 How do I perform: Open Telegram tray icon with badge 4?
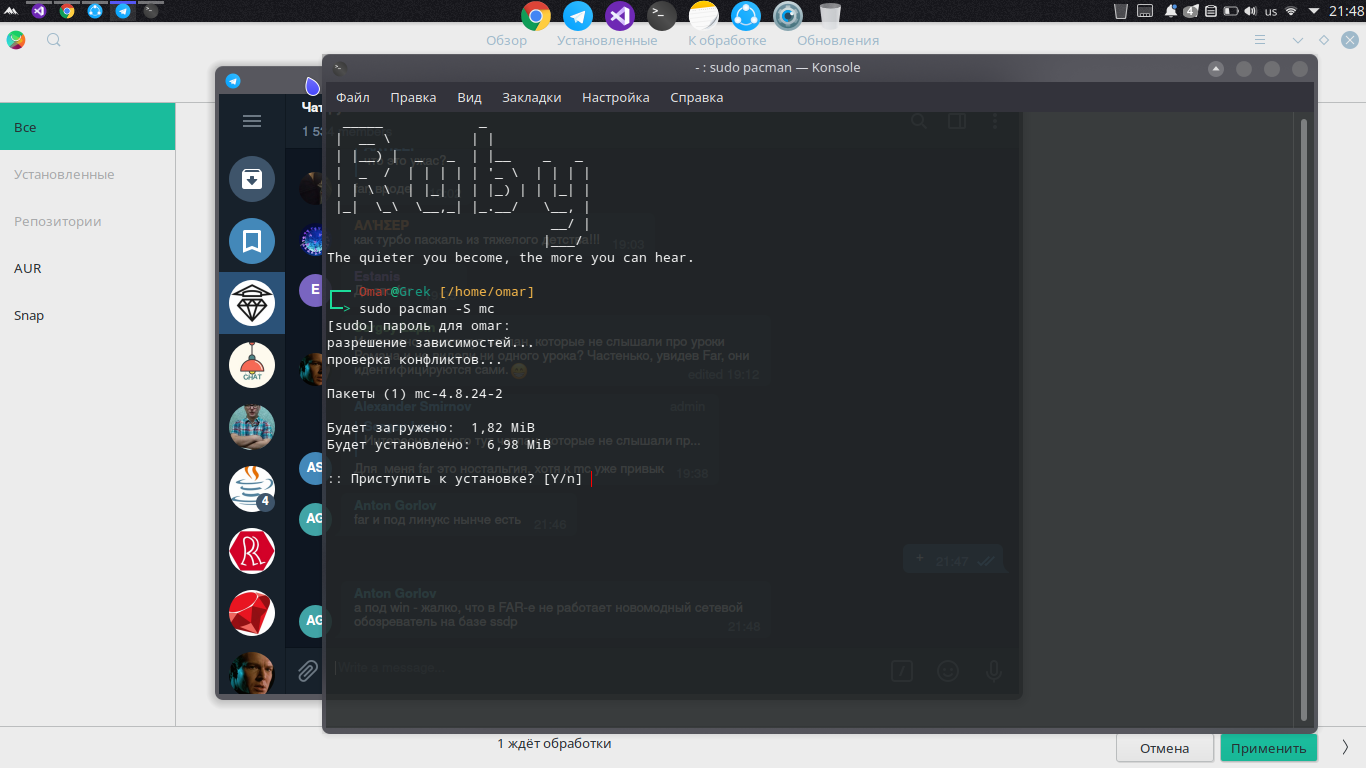(1191, 11)
